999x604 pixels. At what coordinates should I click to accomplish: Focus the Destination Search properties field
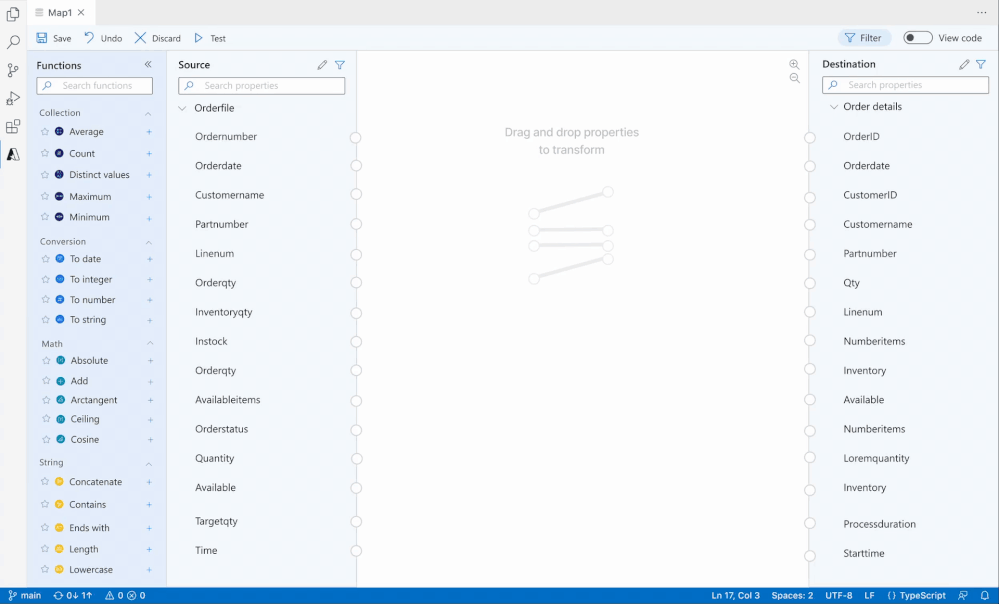click(x=905, y=85)
